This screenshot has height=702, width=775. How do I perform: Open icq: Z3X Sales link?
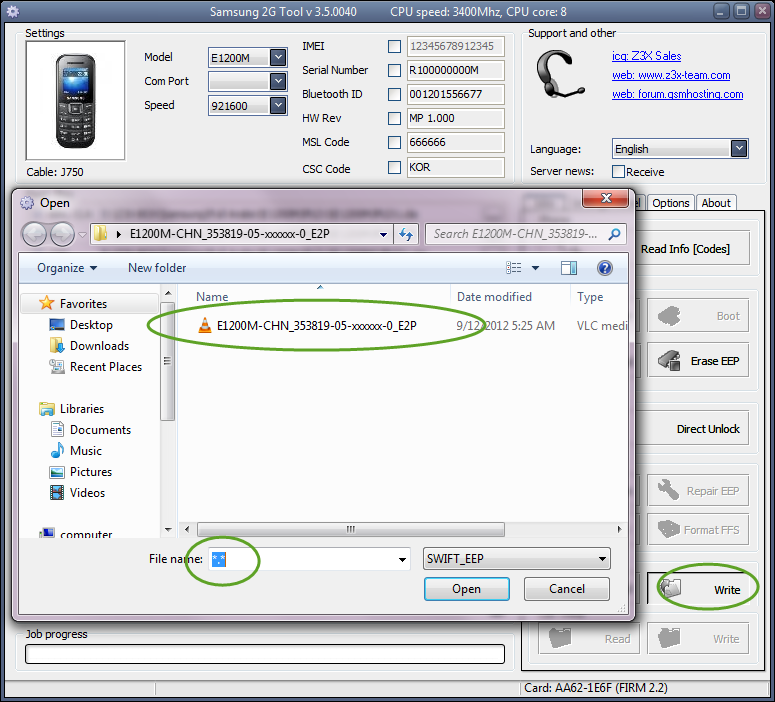[x=646, y=56]
